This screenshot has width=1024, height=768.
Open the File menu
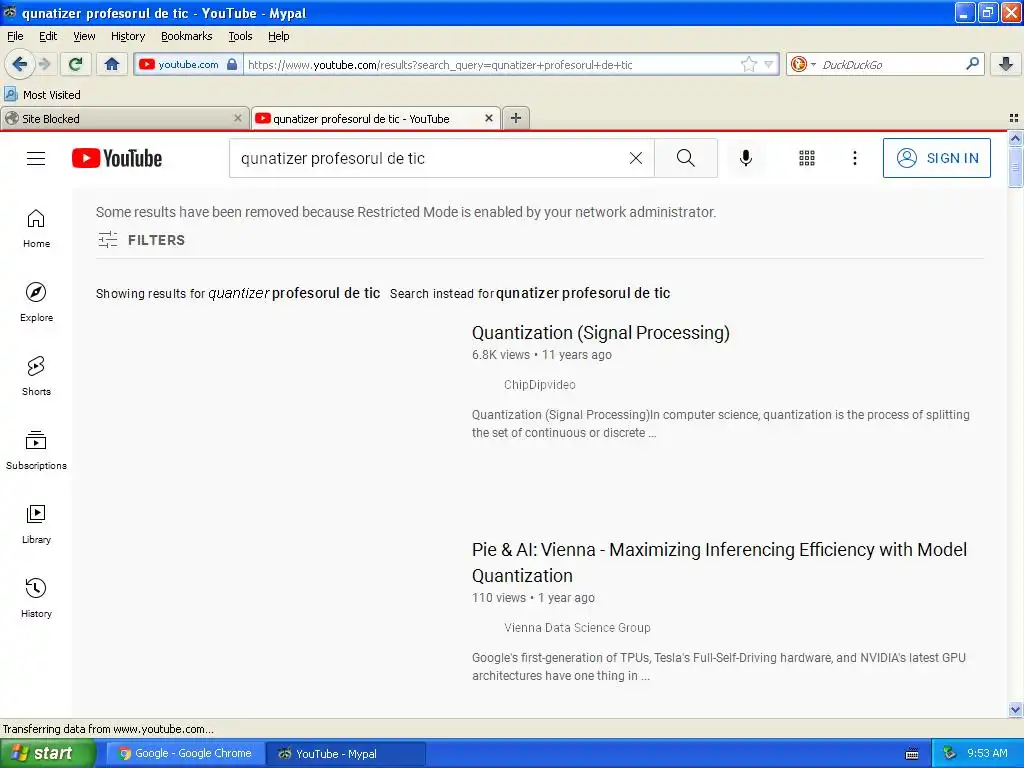[x=15, y=36]
